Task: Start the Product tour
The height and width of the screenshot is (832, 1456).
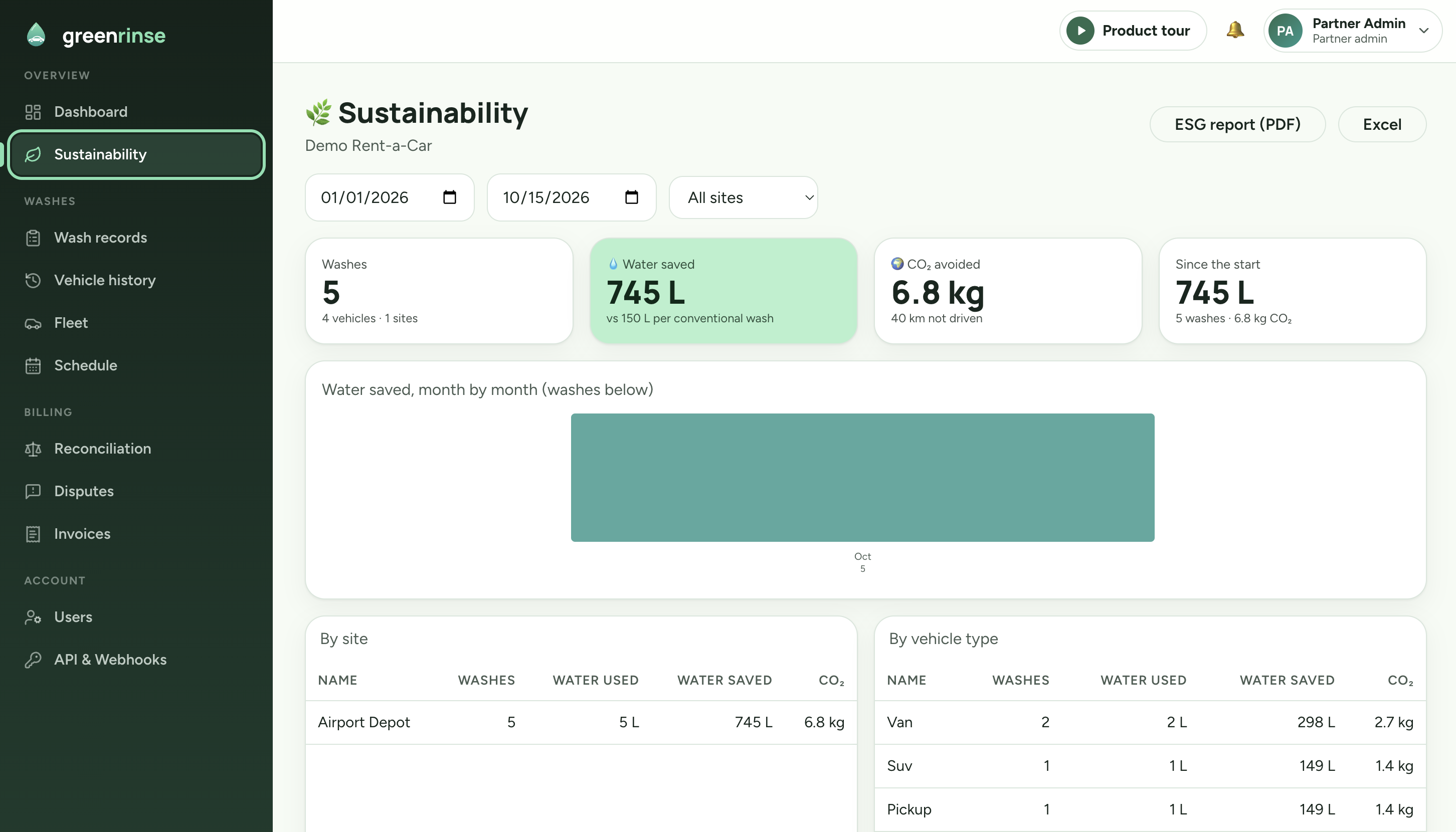Action: point(1133,30)
